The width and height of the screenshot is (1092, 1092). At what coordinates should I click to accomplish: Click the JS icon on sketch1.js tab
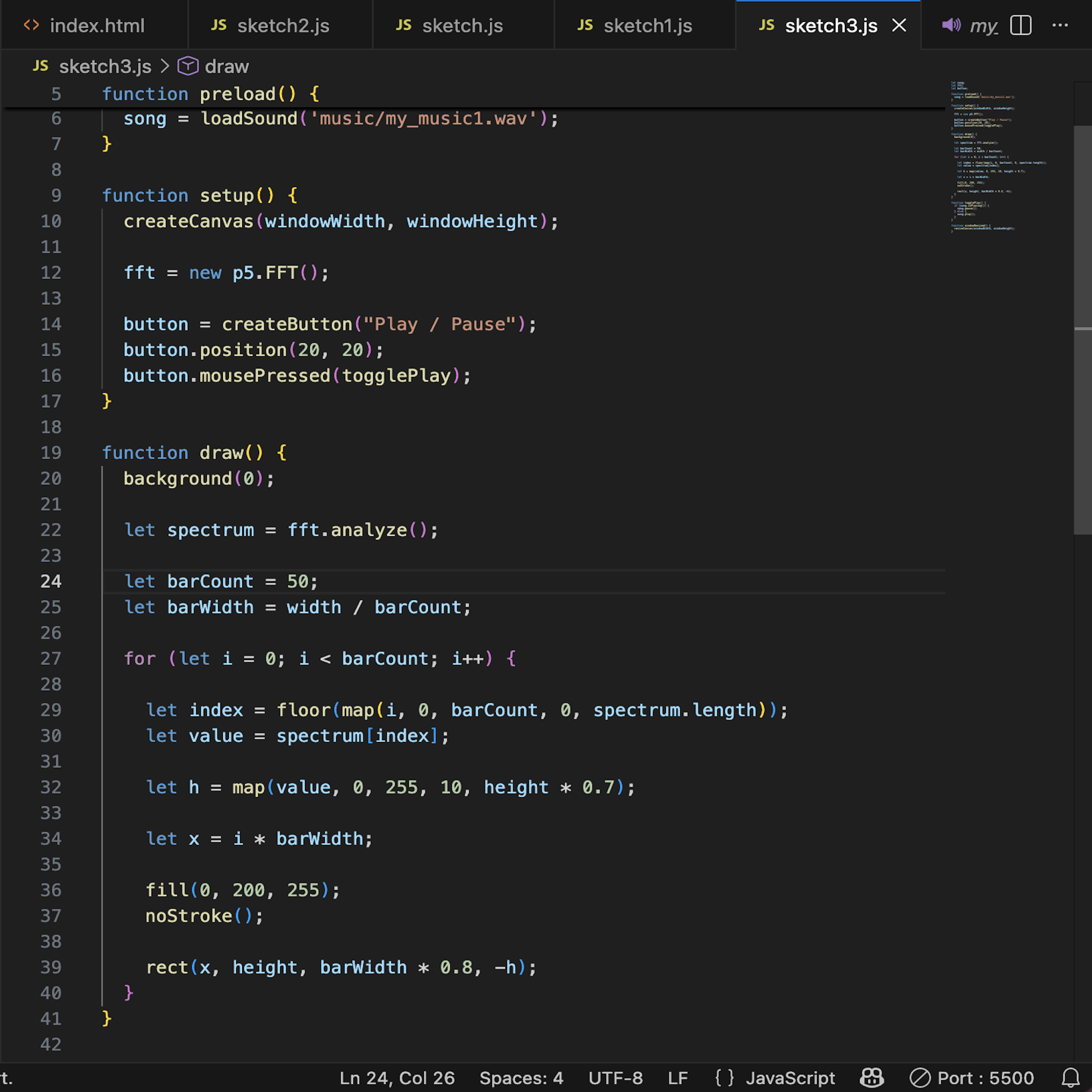pyautogui.click(x=585, y=25)
